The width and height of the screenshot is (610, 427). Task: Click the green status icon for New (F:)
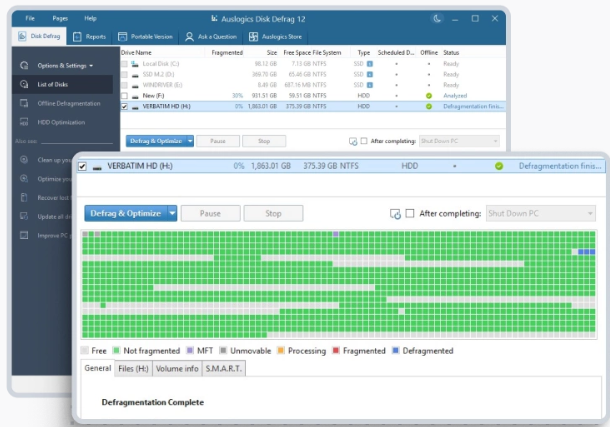(x=429, y=96)
